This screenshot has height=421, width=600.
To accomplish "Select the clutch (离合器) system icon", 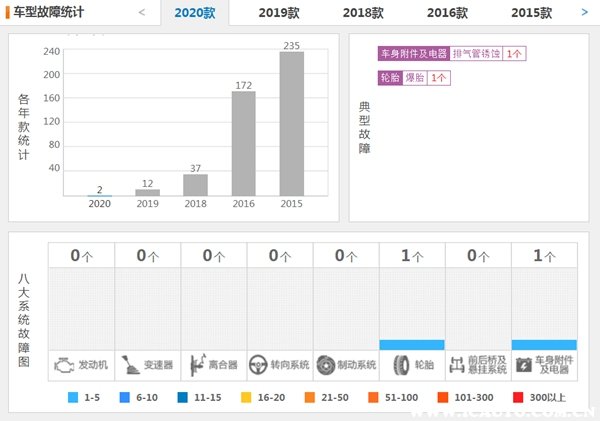I will coord(195,365).
